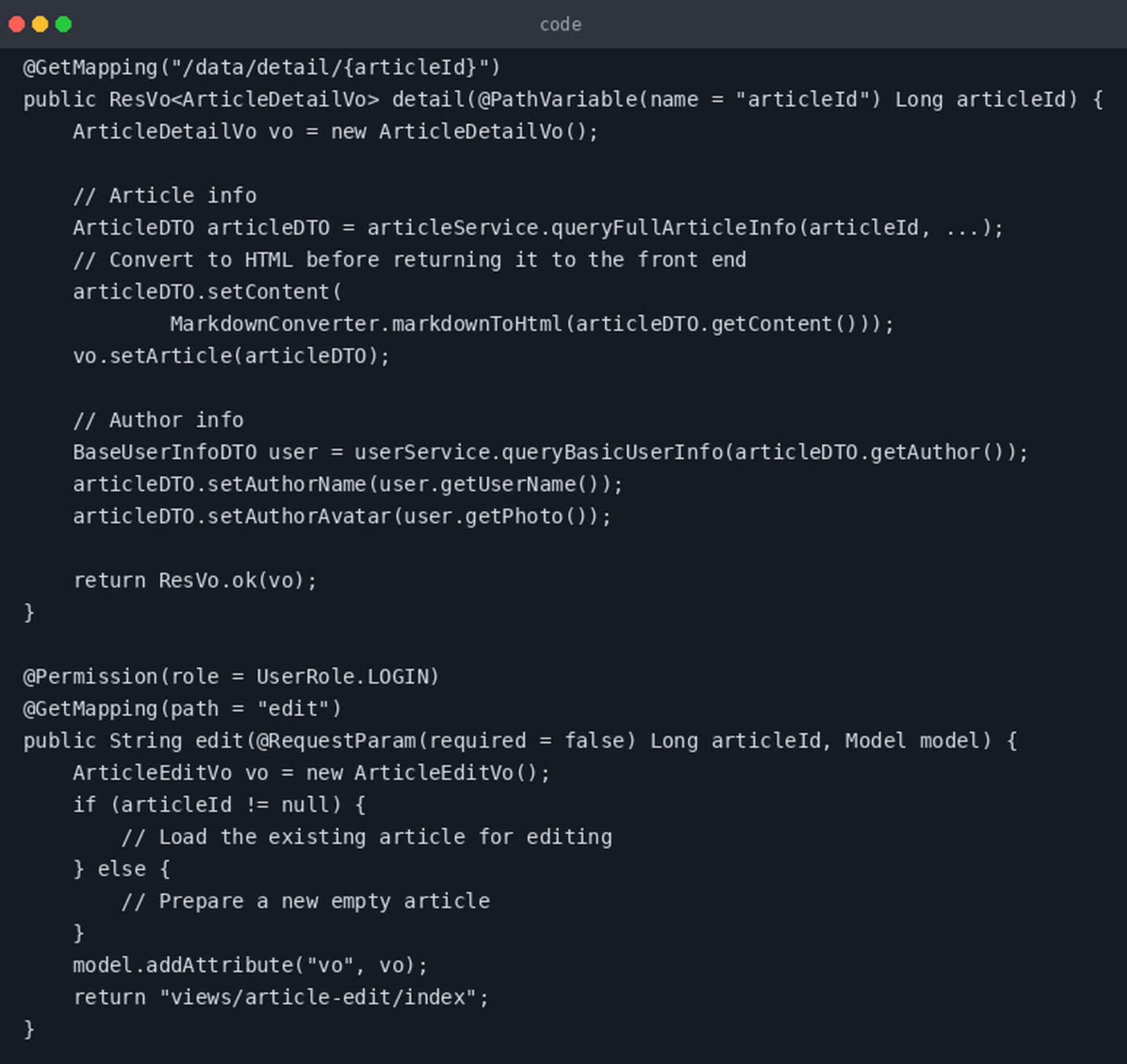Click the setAuthorAvatar statement

(342, 517)
